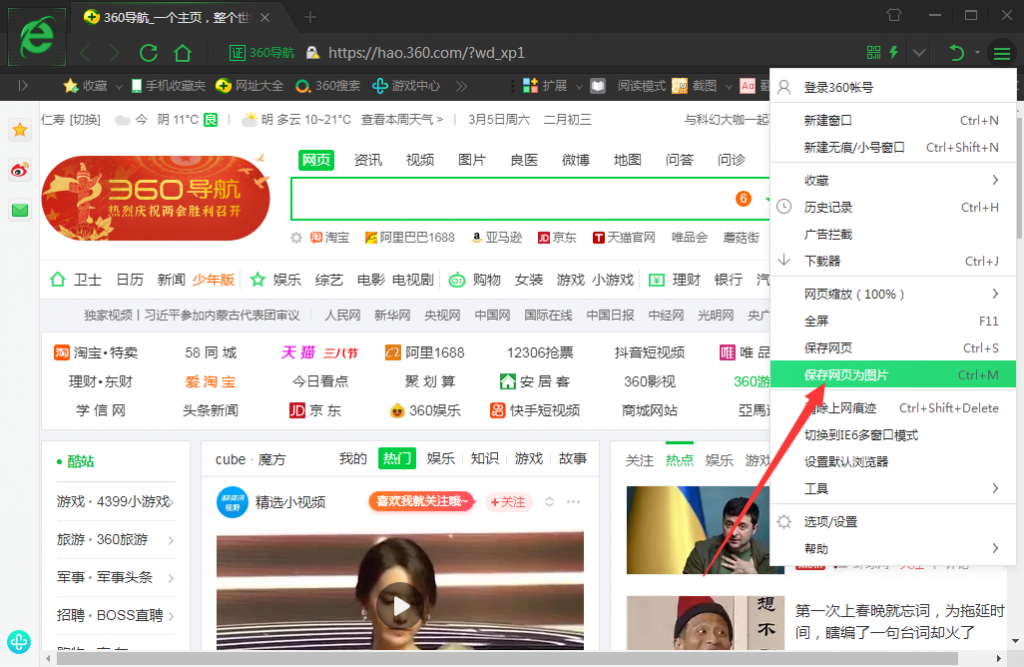Open the 收藏 bookmarks star button
Screen dimensions: 1024x667
[x=86, y=86]
